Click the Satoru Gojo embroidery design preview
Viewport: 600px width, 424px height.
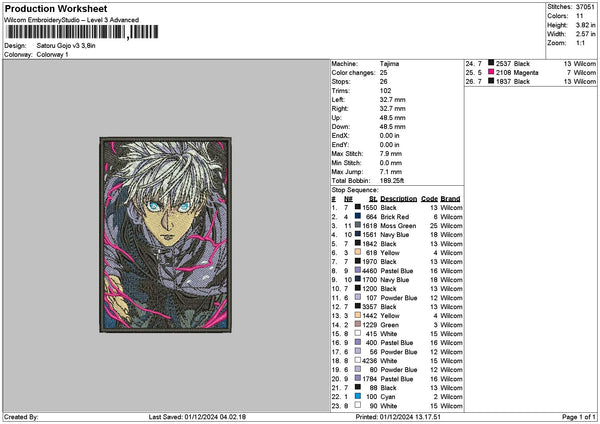pos(165,235)
